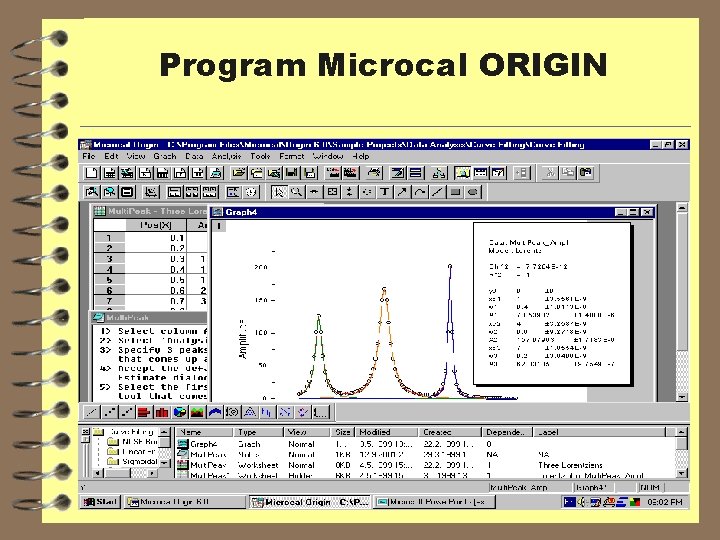Save the project with the floppy disk icon
720x540 pixels.
(292, 173)
